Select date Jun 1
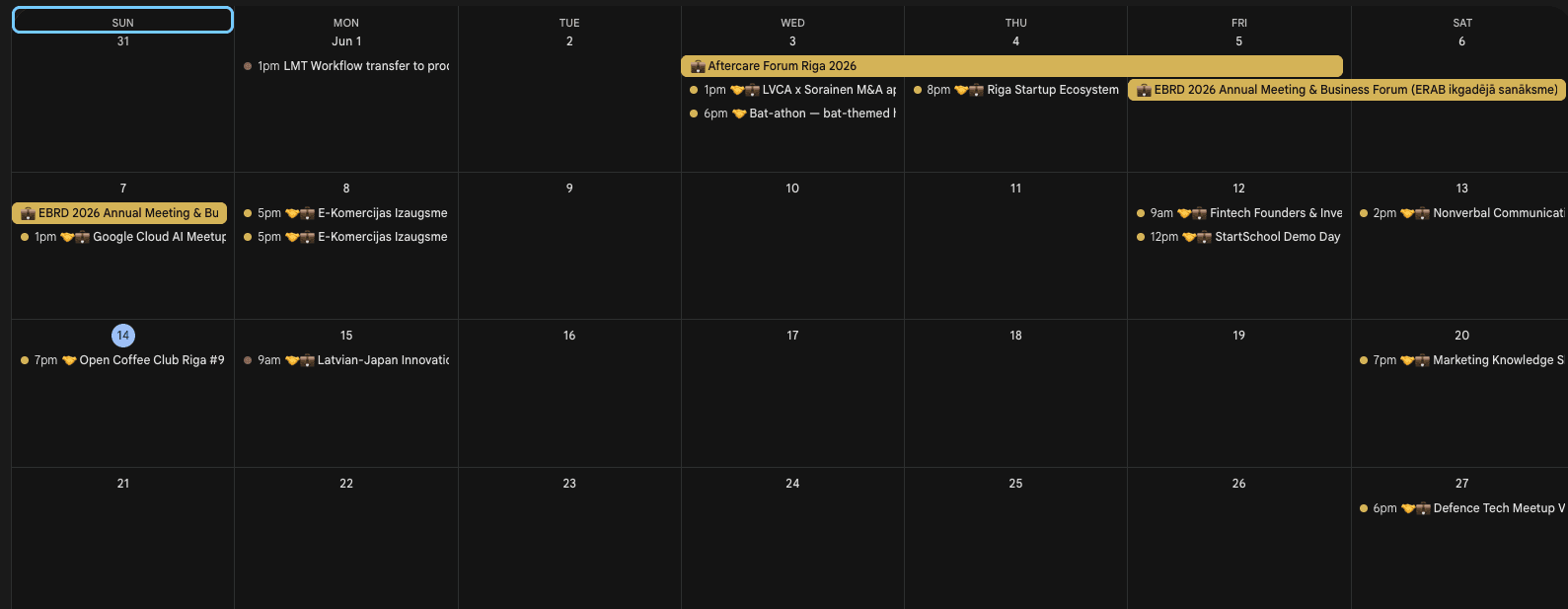1568x609 pixels. tap(346, 41)
